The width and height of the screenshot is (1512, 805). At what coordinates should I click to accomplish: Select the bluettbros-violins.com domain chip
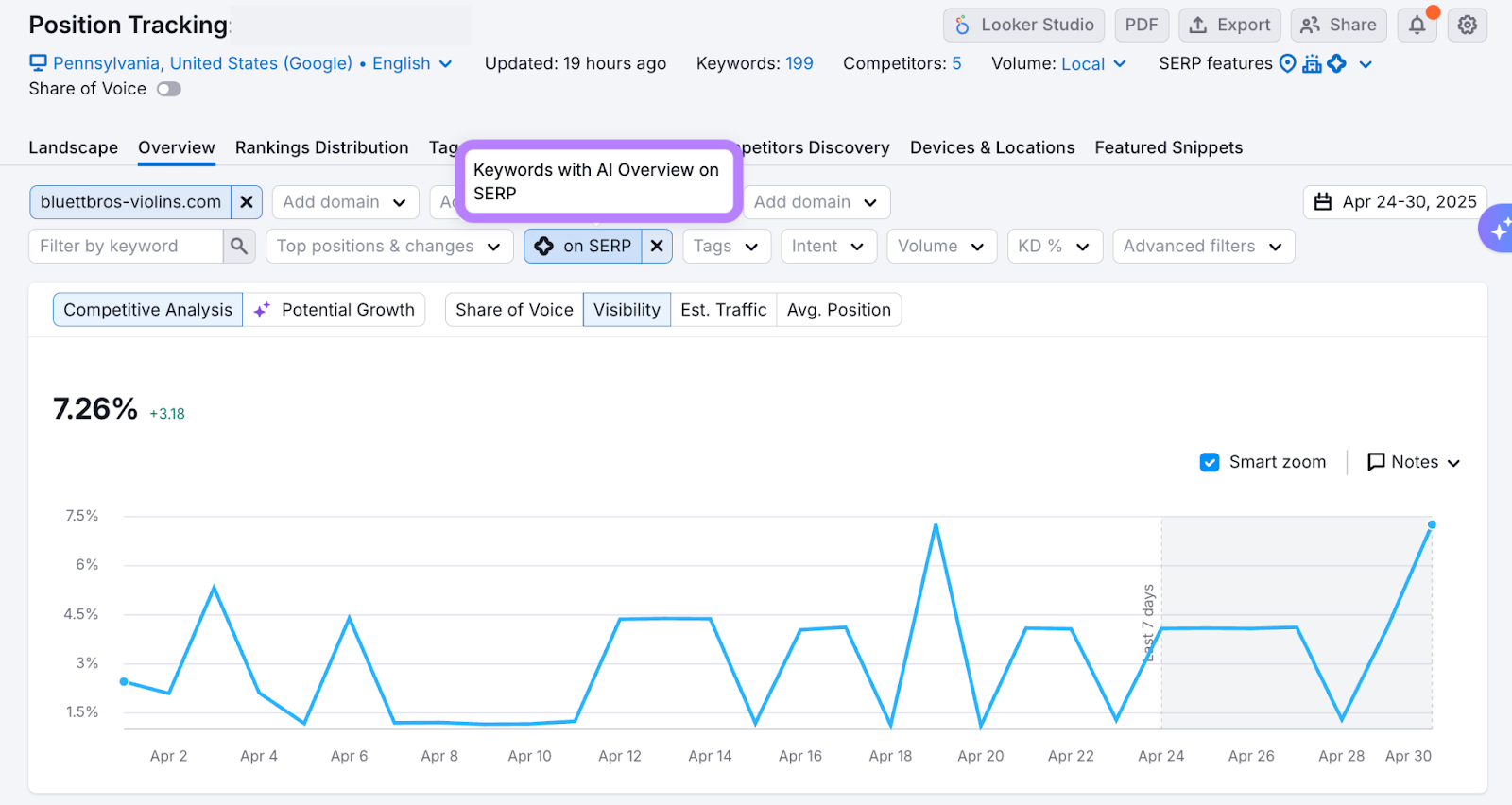[130, 202]
